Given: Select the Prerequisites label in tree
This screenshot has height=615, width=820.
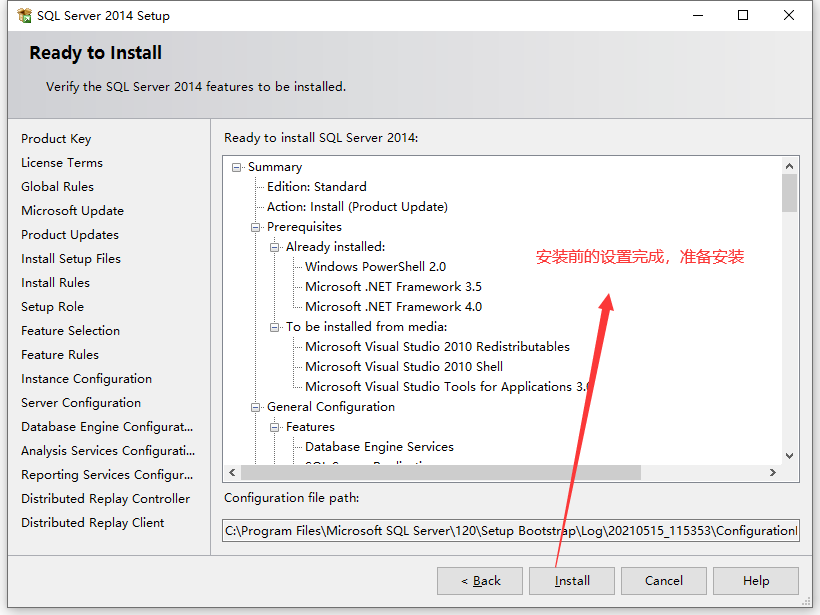Looking at the screenshot, I should click(304, 227).
